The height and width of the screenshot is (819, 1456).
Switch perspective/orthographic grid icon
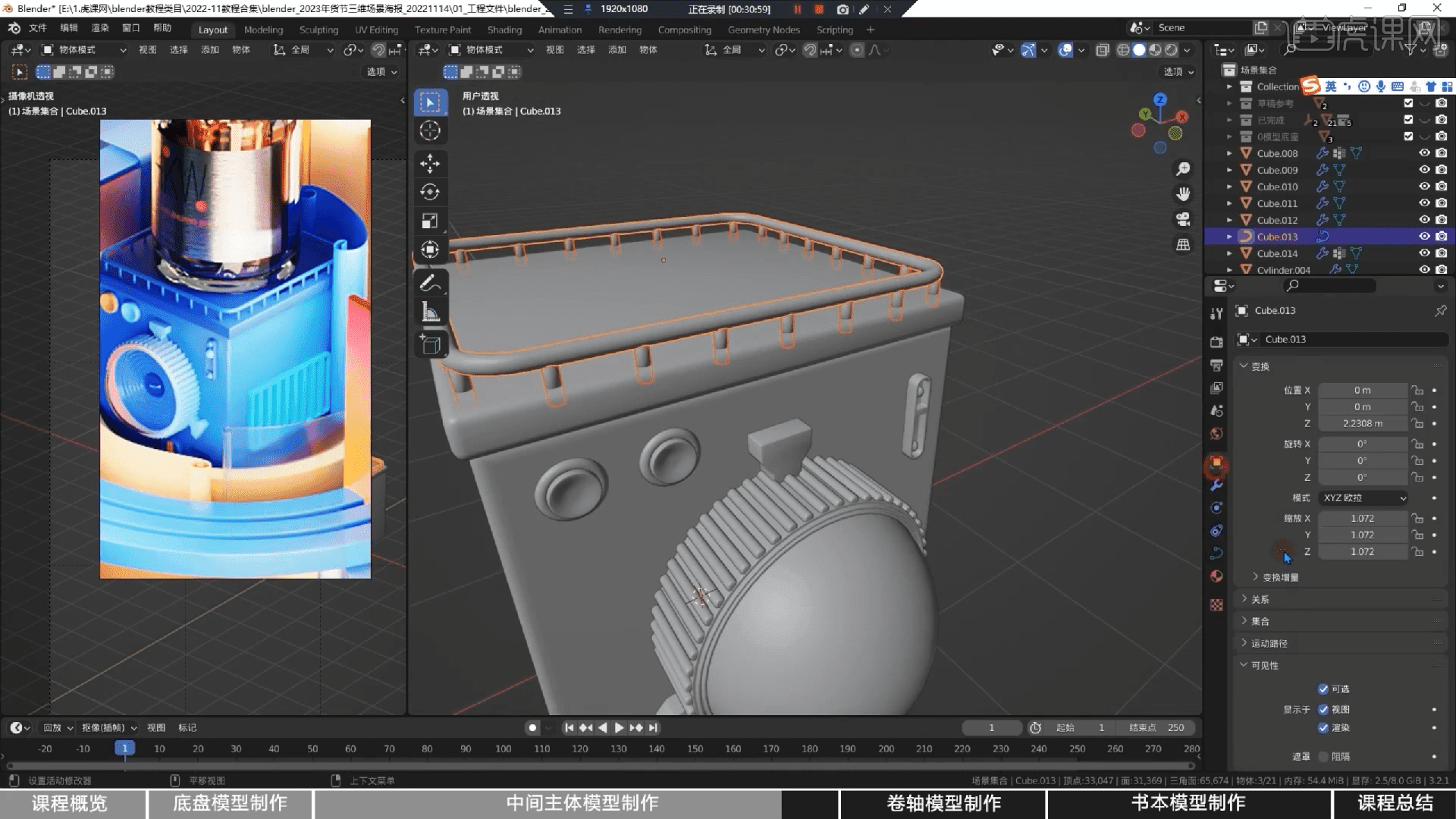[x=1183, y=244]
